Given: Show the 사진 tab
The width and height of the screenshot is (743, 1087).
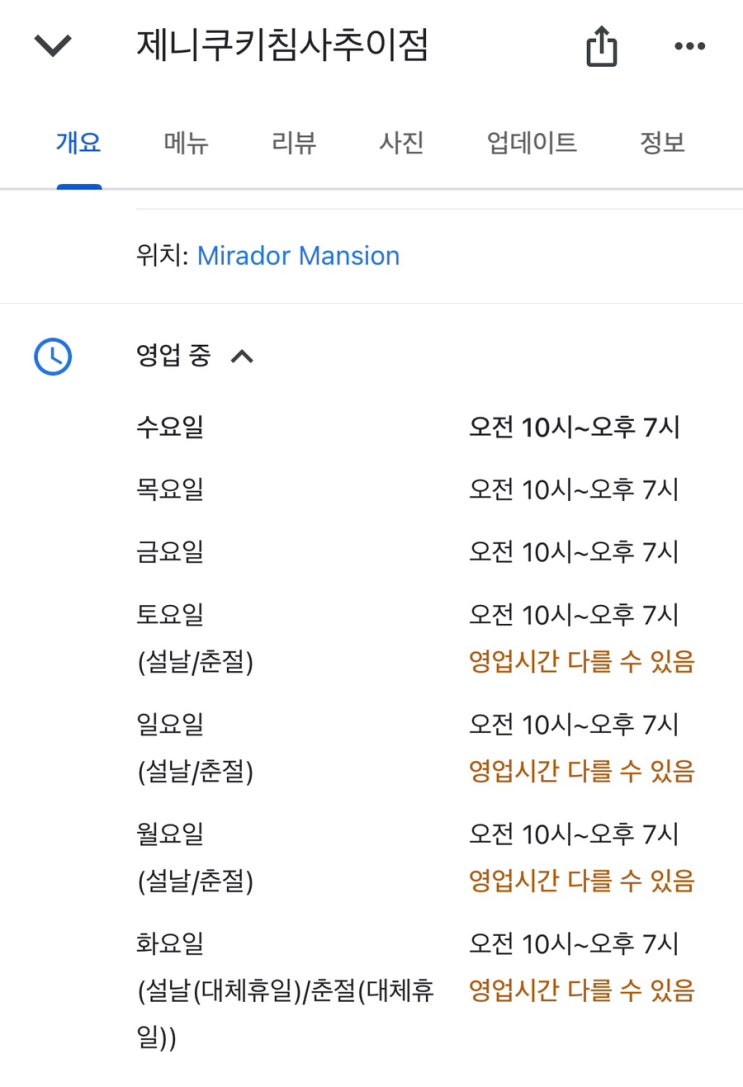Looking at the screenshot, I should (402, 143).
